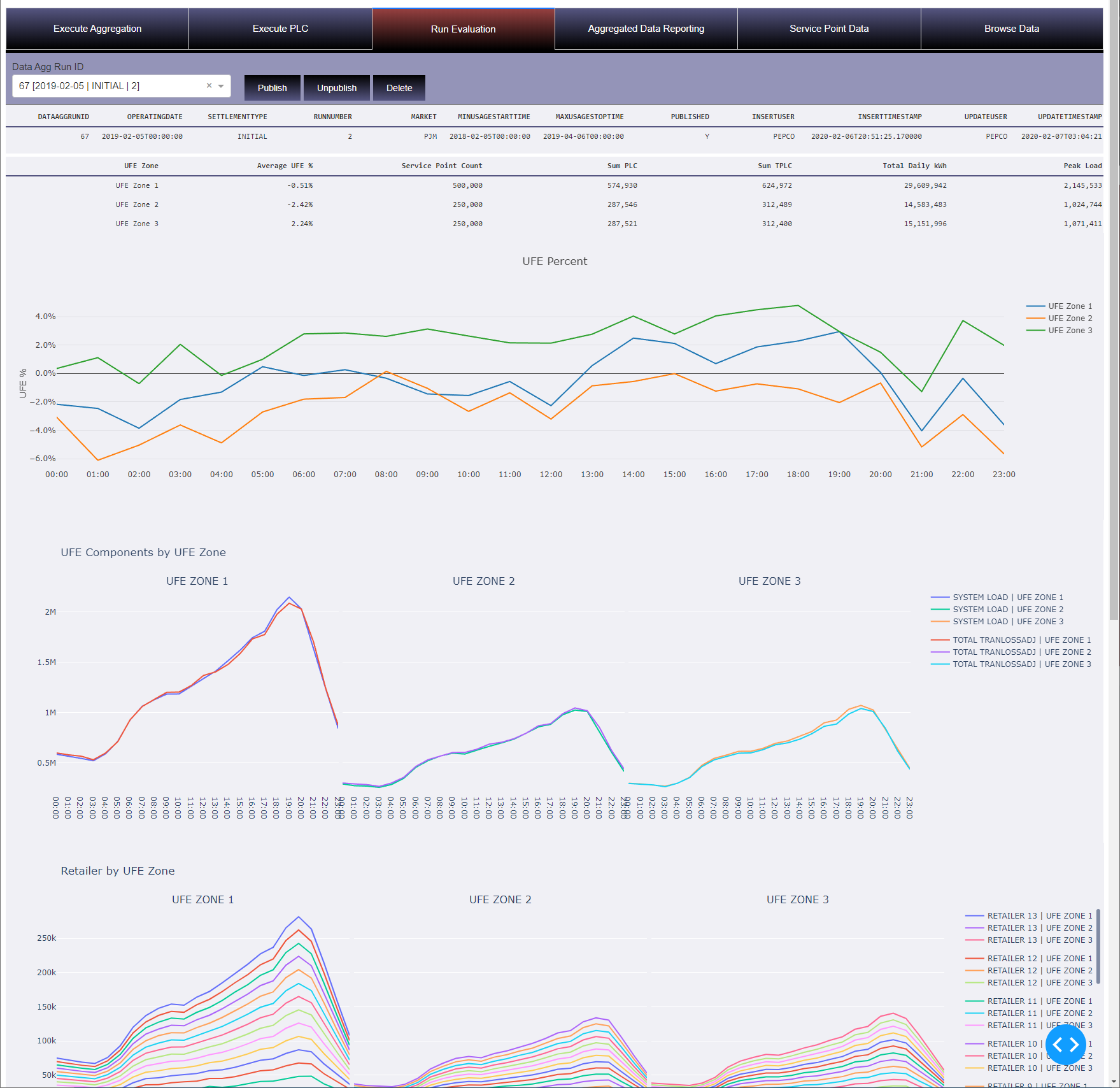1120x1088 pixels.
Task: Hide RETAILER 12 | UFE ZONE 2 trace
Action: pyautogui.click(x=1029, y=971)
